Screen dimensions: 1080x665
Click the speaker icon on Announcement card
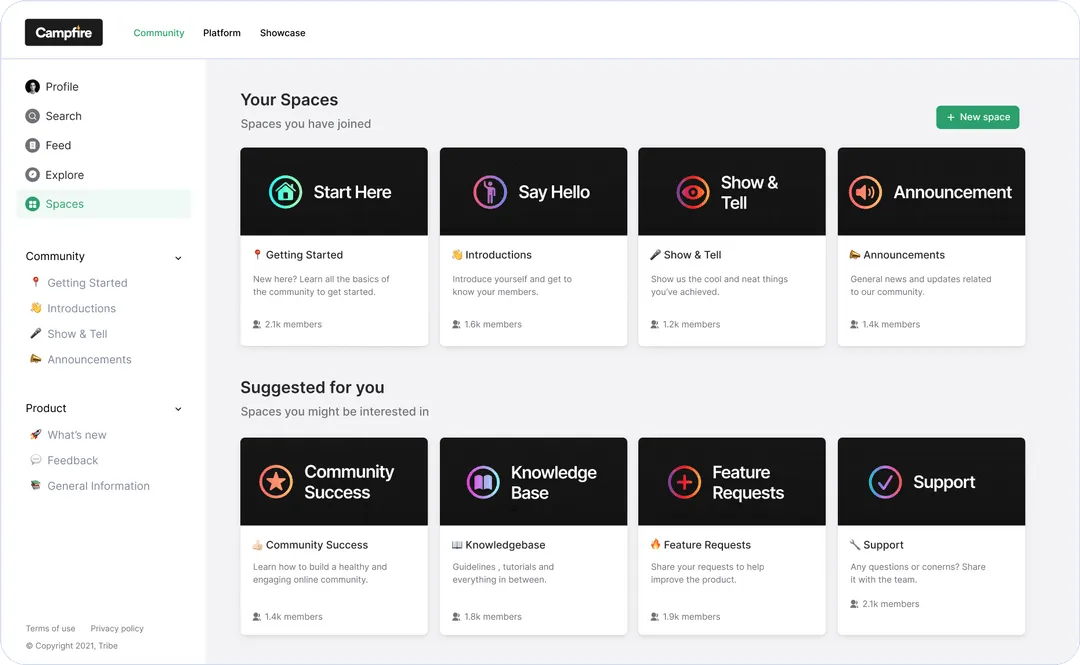coord(865,192)
